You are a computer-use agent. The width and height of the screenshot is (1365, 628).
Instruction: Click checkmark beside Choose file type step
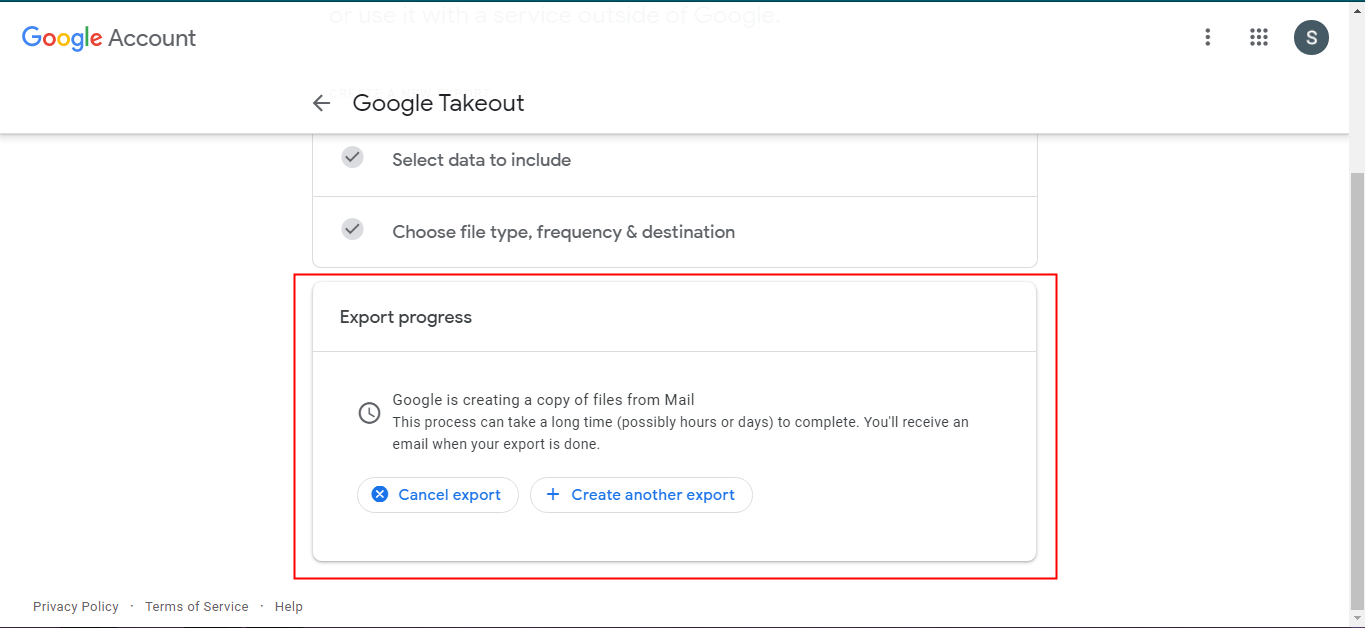tap(352, 230)
